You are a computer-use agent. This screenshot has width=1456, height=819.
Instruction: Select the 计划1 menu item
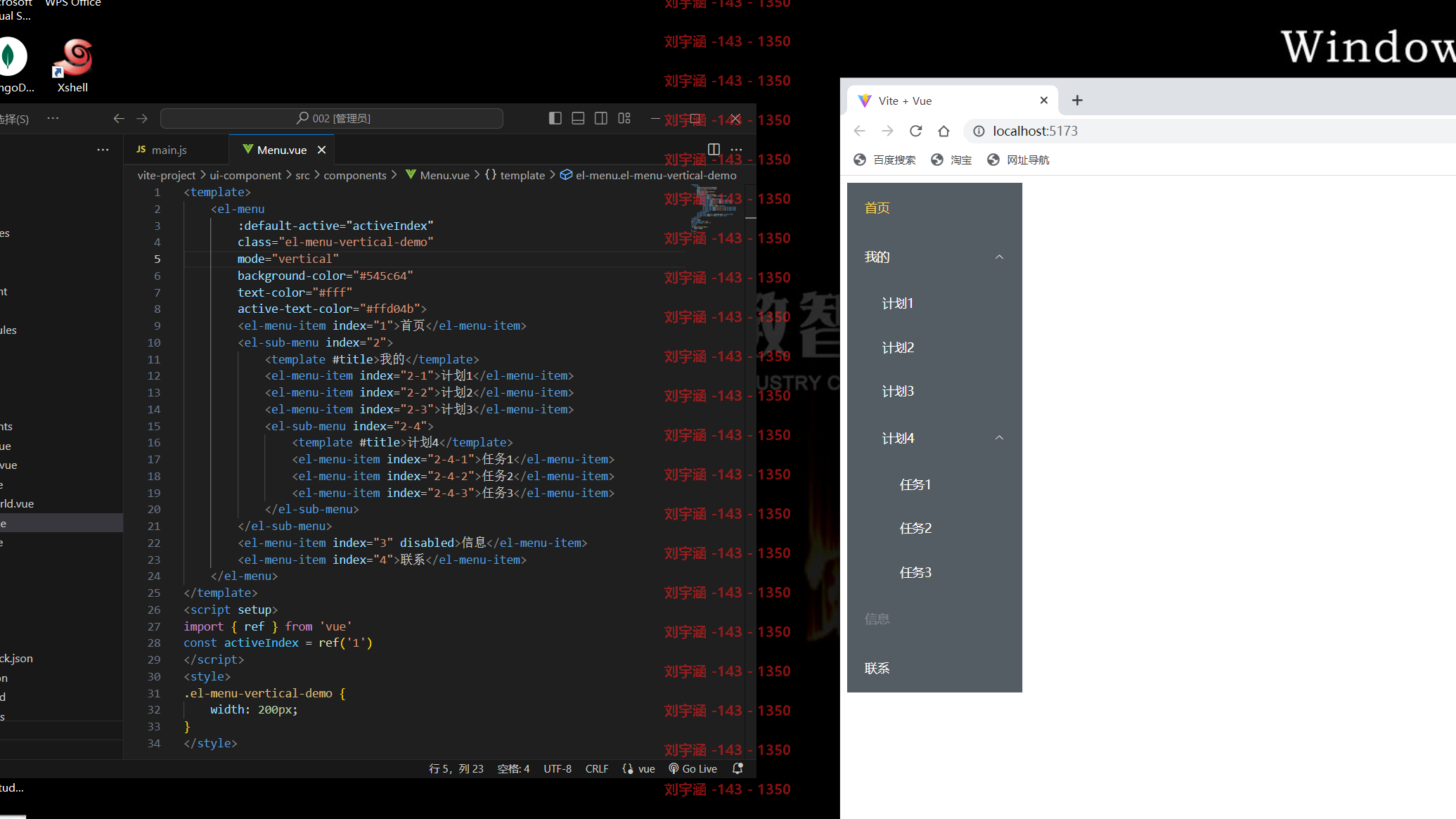pos(934,303)
